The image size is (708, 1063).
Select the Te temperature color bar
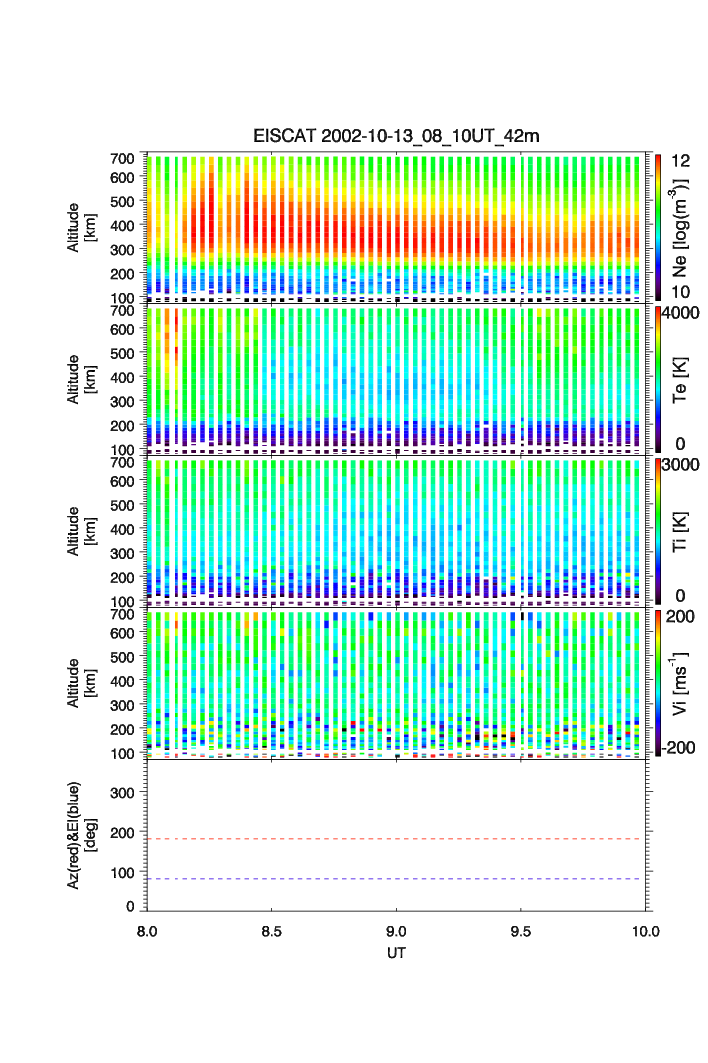coord(658,379)
